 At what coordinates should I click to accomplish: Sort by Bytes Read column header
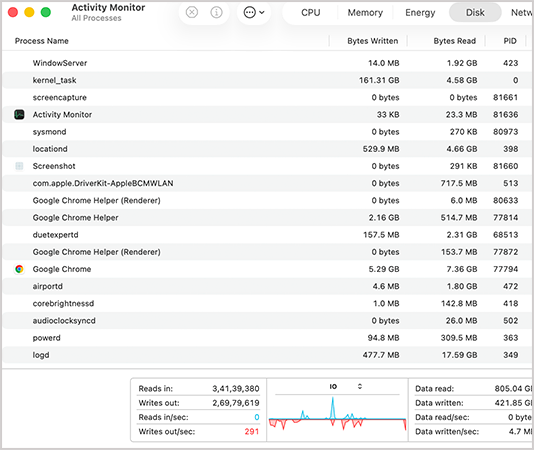click(454, 41)
